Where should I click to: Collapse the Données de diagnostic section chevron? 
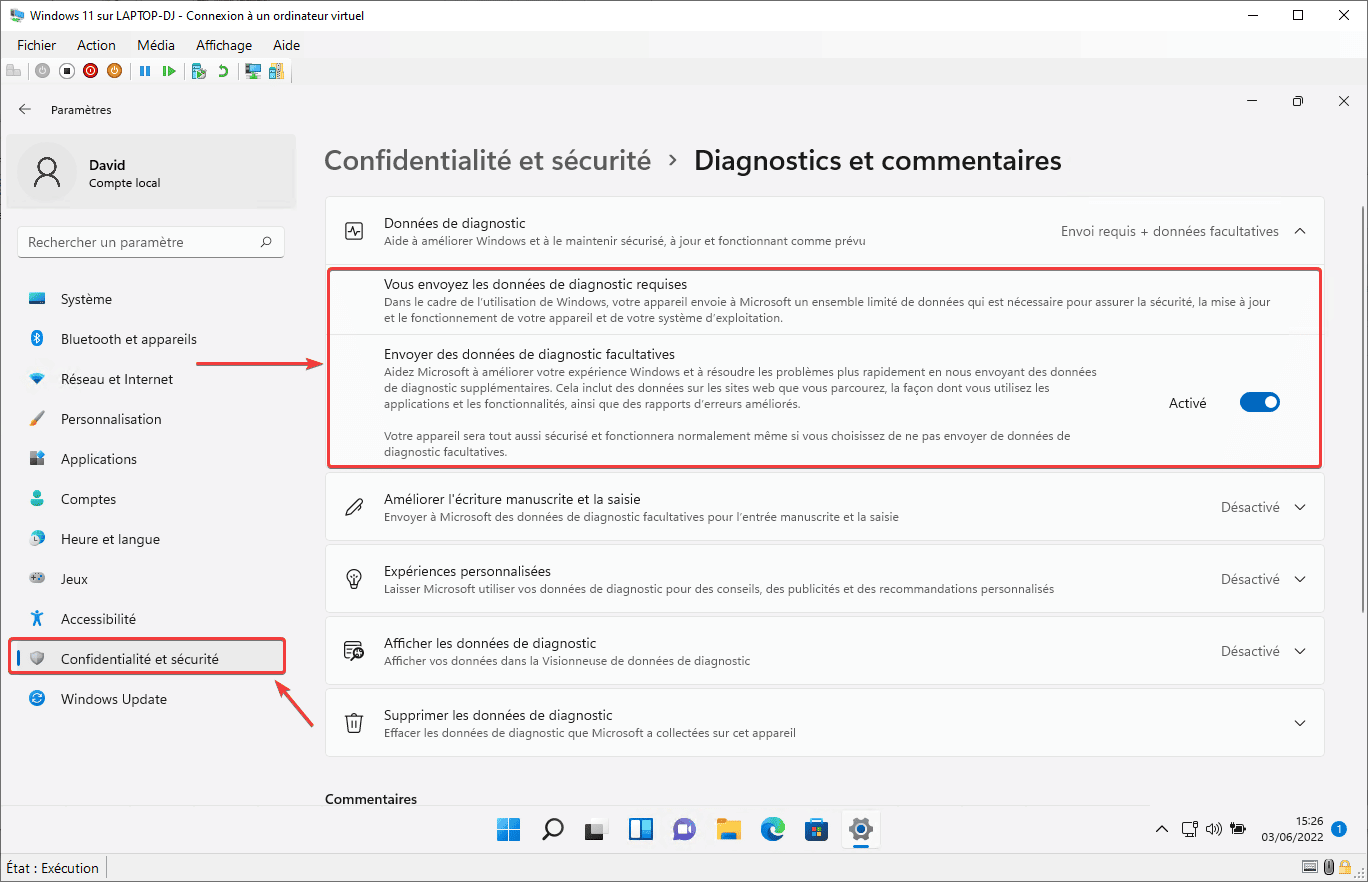point(1299,230)
